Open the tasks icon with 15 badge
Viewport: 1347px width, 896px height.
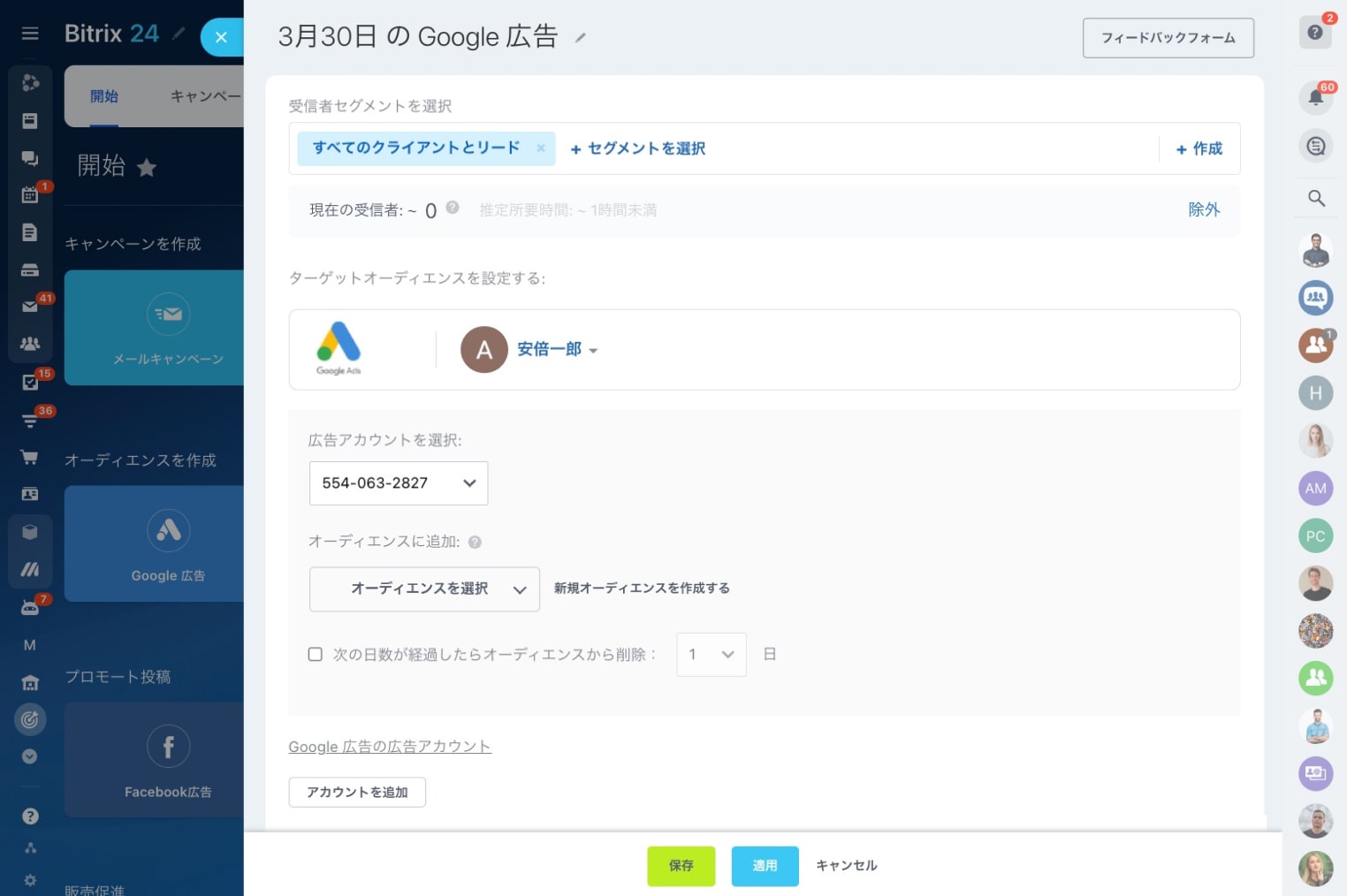click(x=30, y=382)
